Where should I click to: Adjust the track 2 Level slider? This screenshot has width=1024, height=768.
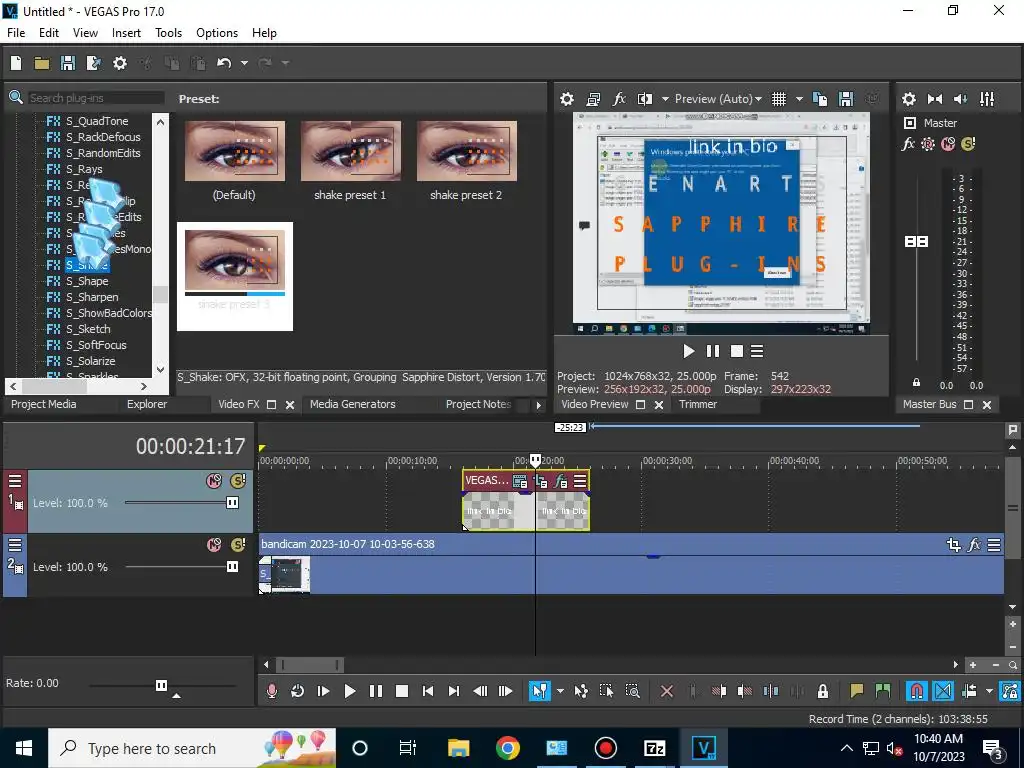pos(232,567)
